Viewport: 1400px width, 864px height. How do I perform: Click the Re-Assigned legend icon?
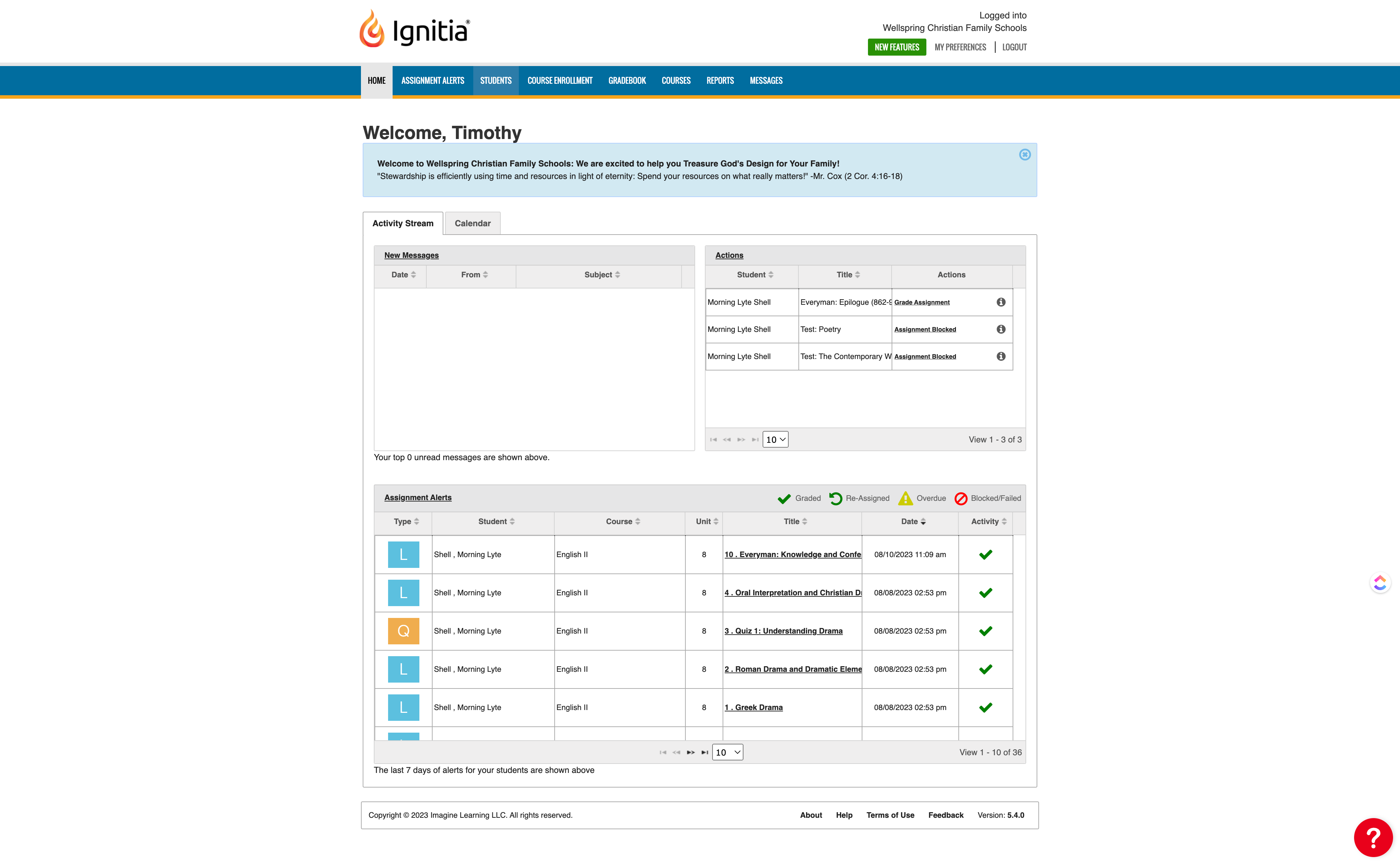tap(835, 498)
